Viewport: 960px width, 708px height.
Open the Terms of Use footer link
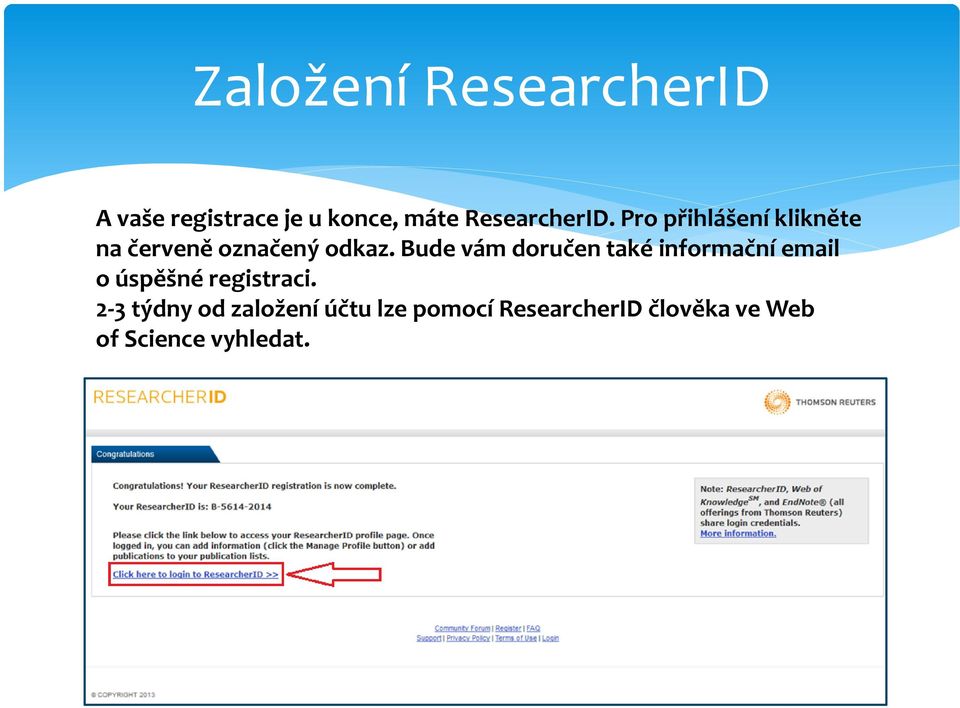click(516, 638)
